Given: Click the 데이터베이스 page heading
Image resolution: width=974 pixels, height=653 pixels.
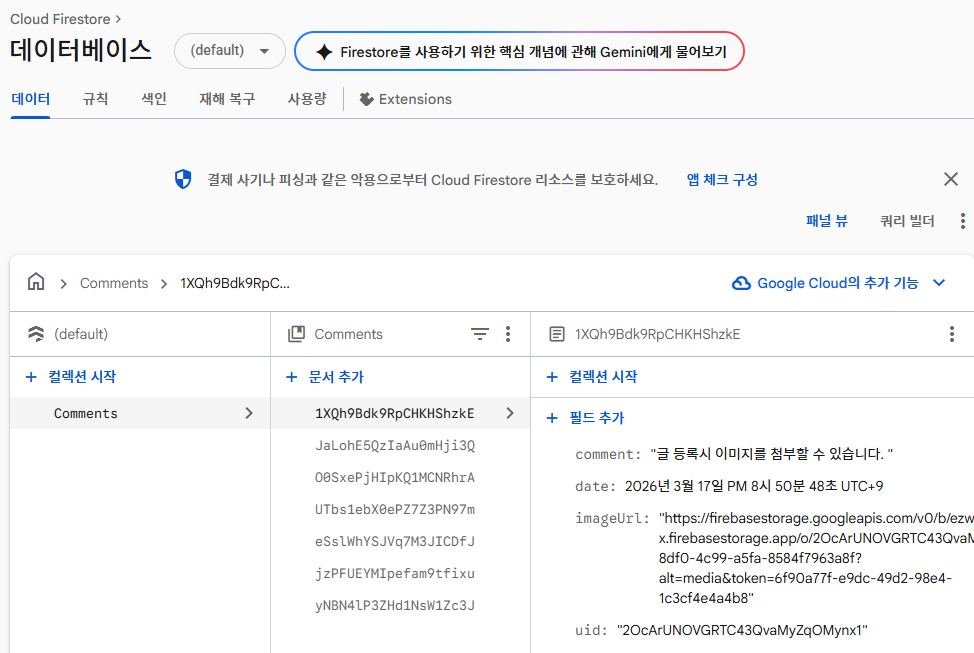Looking at the screenshot, I should (x=81, y=50).
